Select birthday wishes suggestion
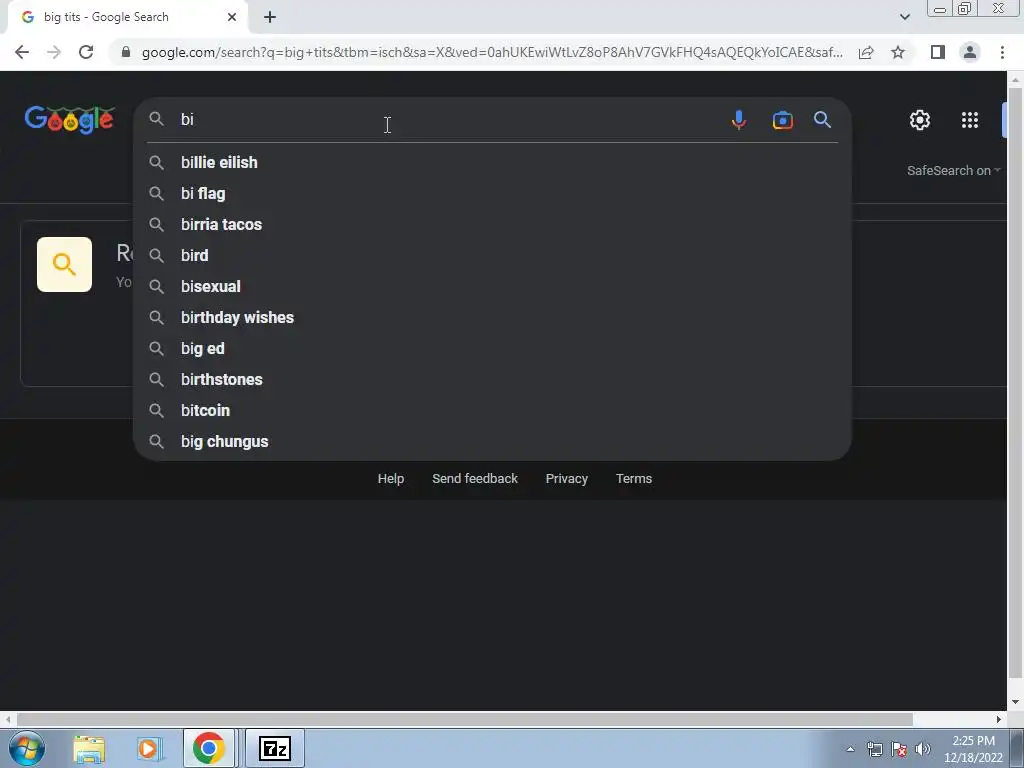 coord(492,317)
